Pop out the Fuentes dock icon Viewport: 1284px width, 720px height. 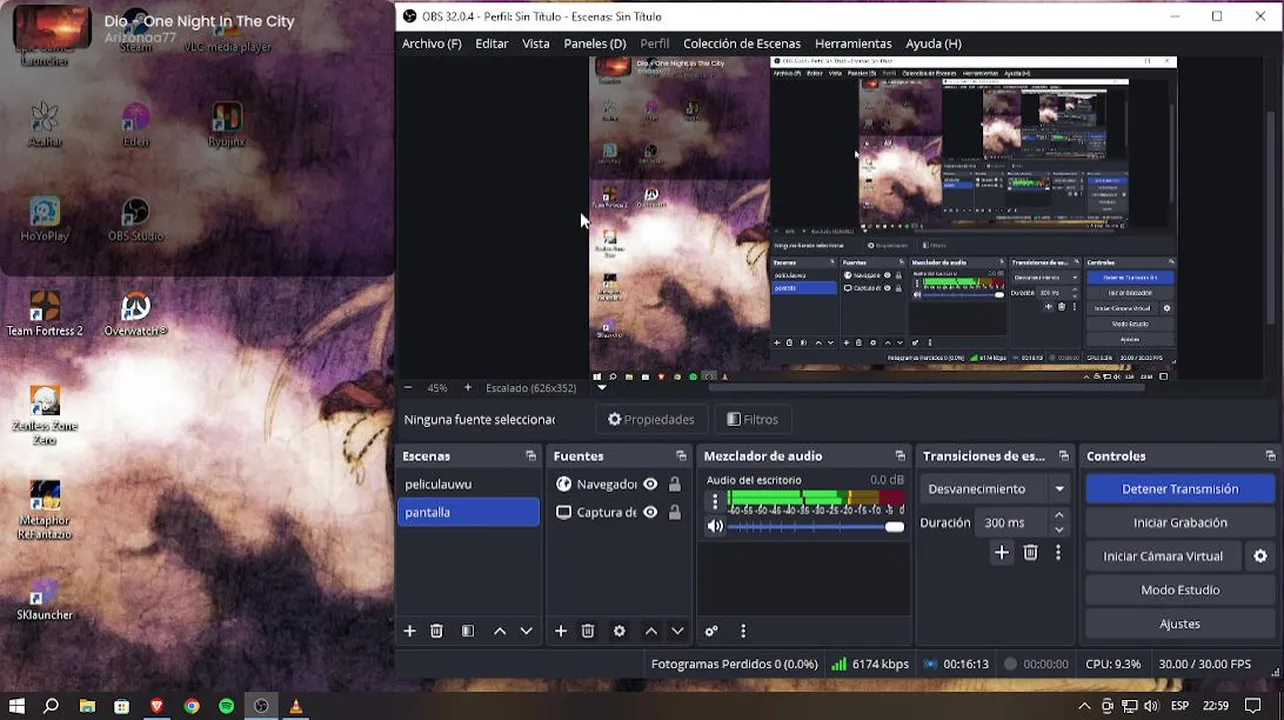(681, 456)
